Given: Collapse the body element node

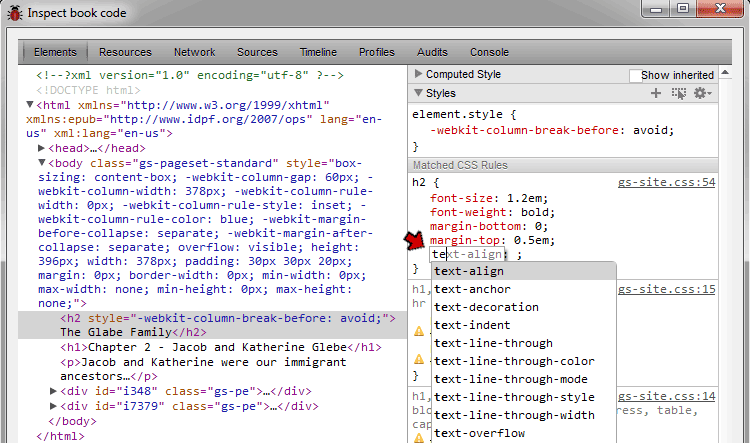Looking at the screenshot, I should pyautogui.click(x=42, y=163).
